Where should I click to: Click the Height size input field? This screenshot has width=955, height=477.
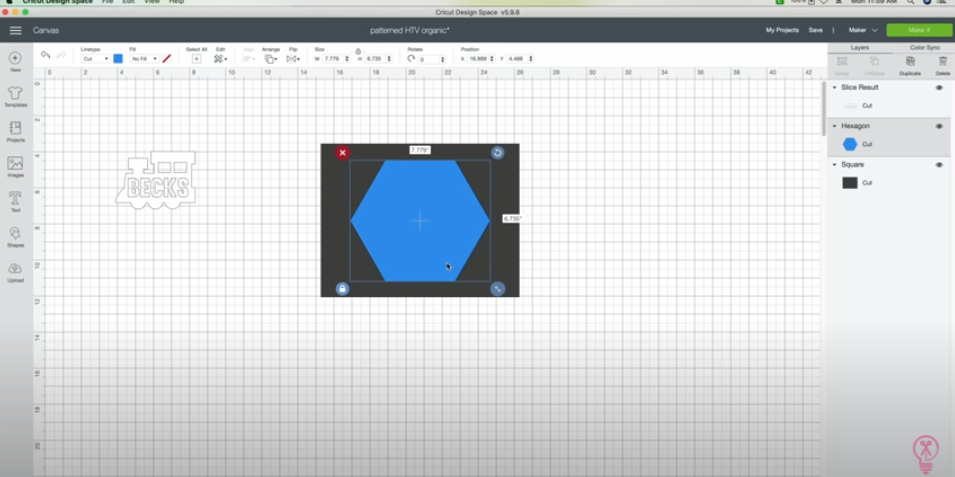[375, 59]
